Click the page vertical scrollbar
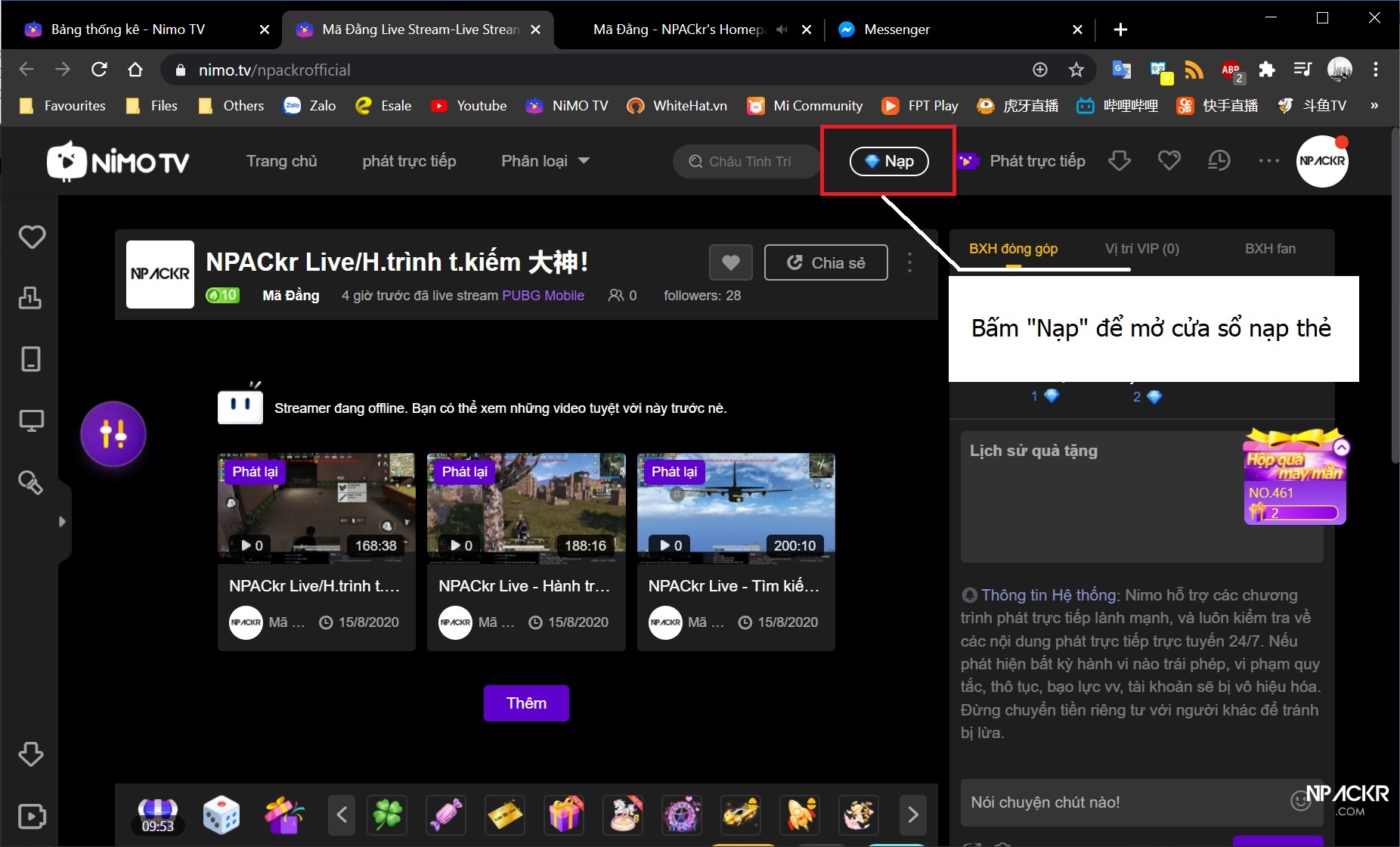 click(x=1395, y=295)
